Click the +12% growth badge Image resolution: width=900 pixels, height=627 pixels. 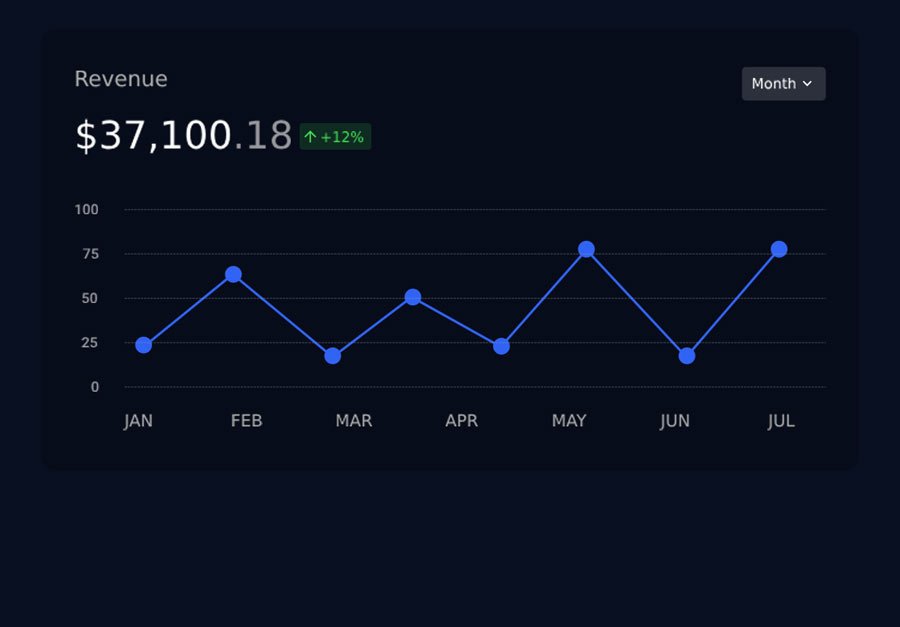click(335, 137)
